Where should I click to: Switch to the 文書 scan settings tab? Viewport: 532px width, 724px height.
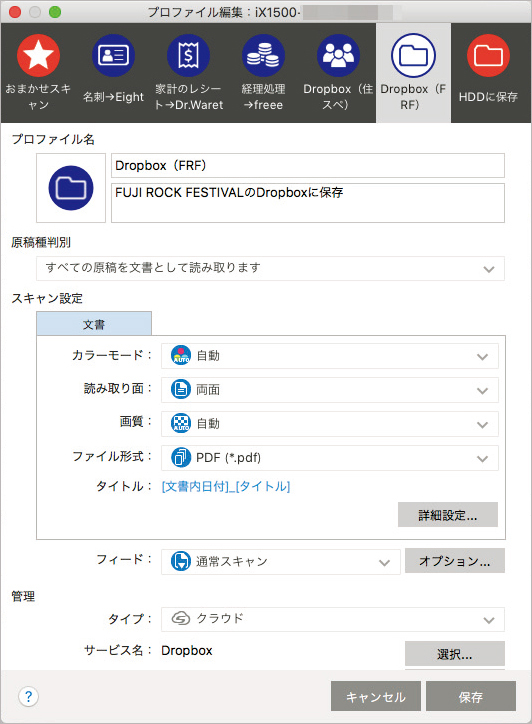tap(94, 324)
